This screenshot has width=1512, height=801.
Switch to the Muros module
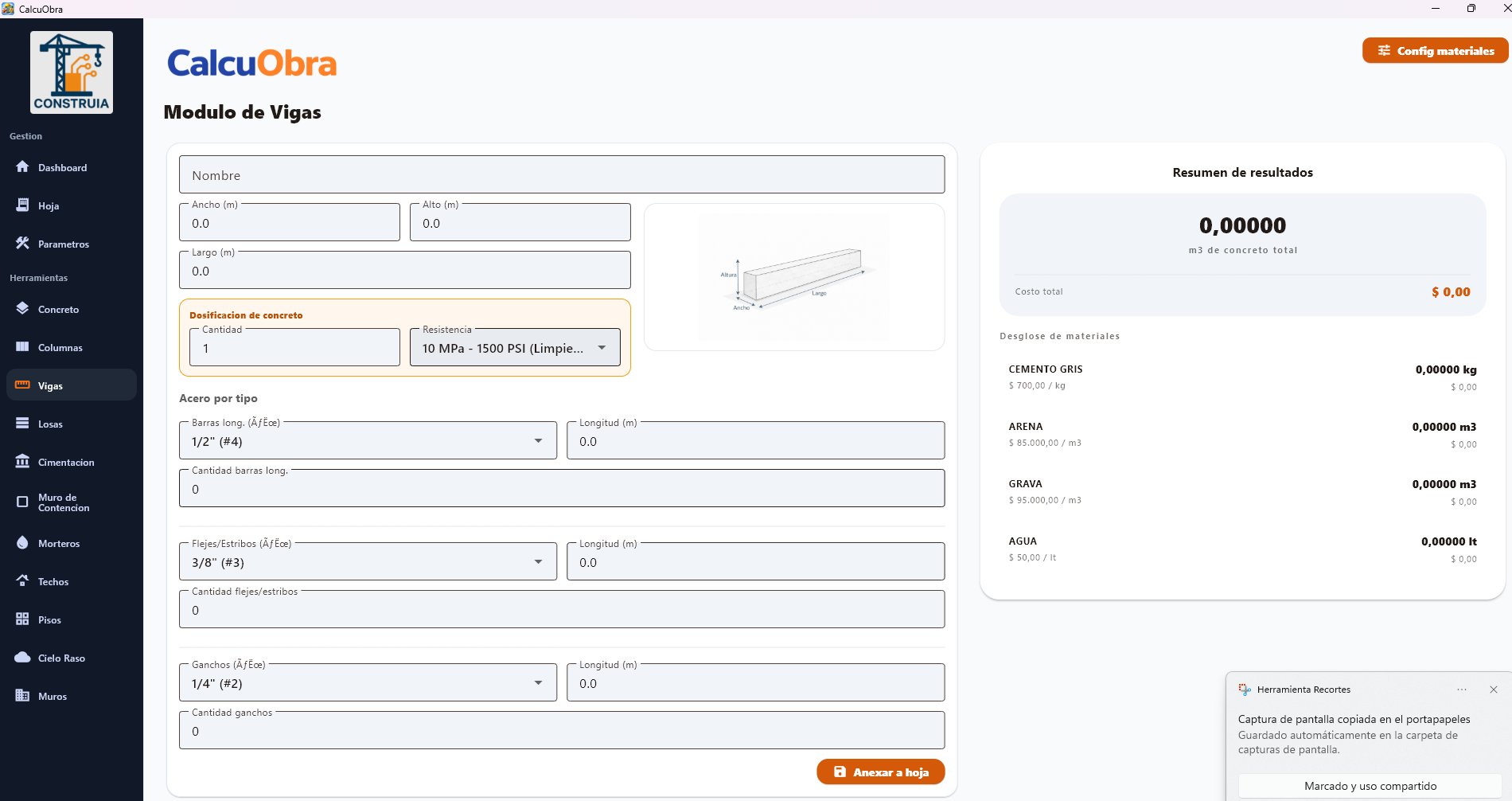pos(53,697)
